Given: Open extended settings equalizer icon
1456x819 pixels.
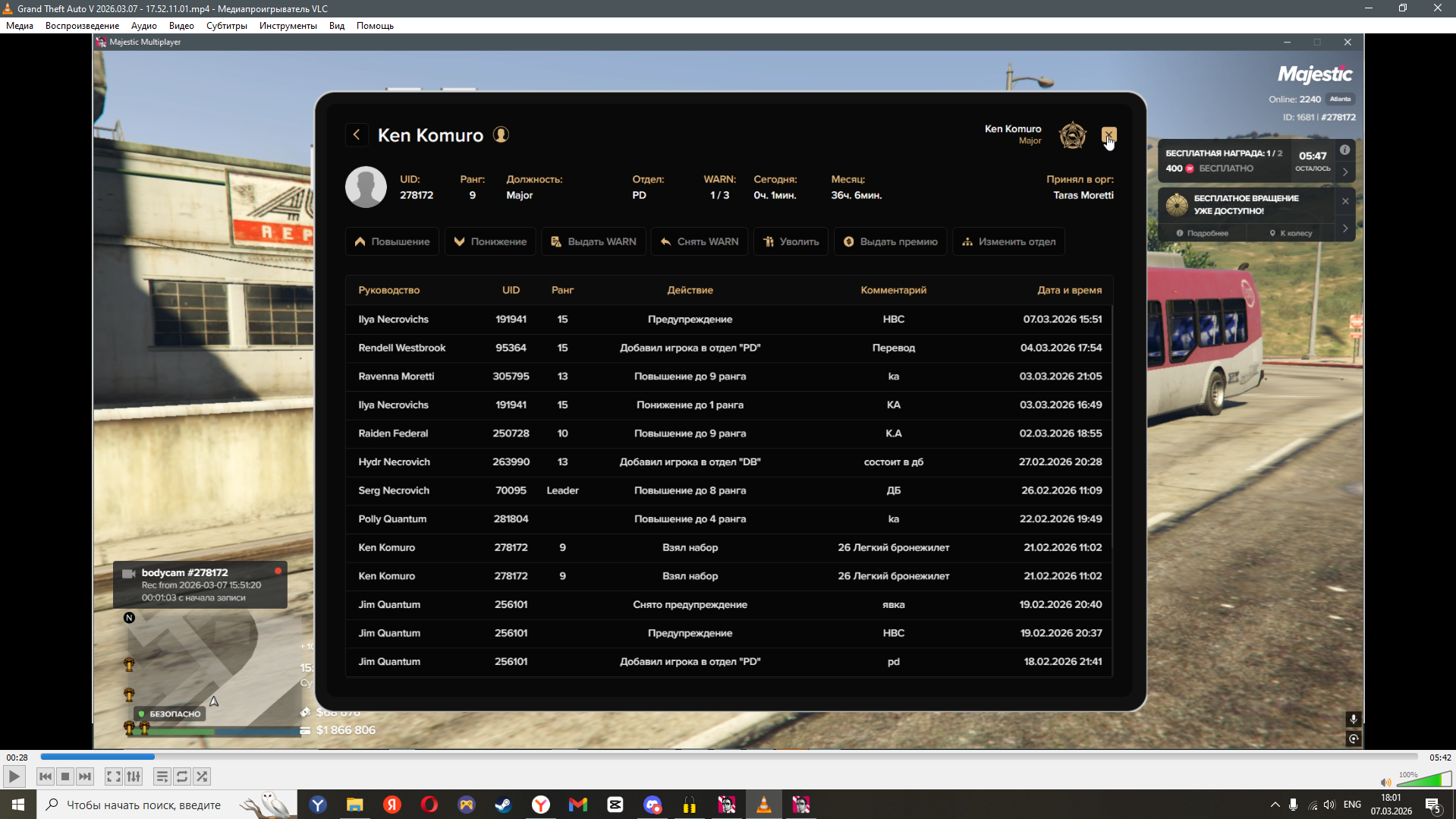Looking at the screenshot, I should 134,776.
